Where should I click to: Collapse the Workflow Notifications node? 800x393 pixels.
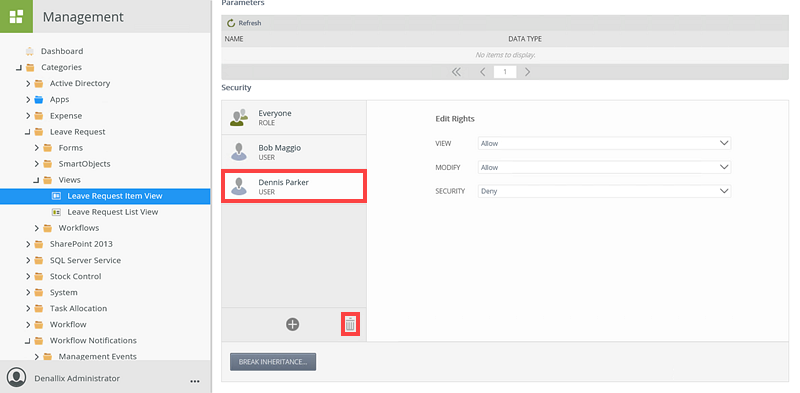pyautogui.click(x=28, y=340)
